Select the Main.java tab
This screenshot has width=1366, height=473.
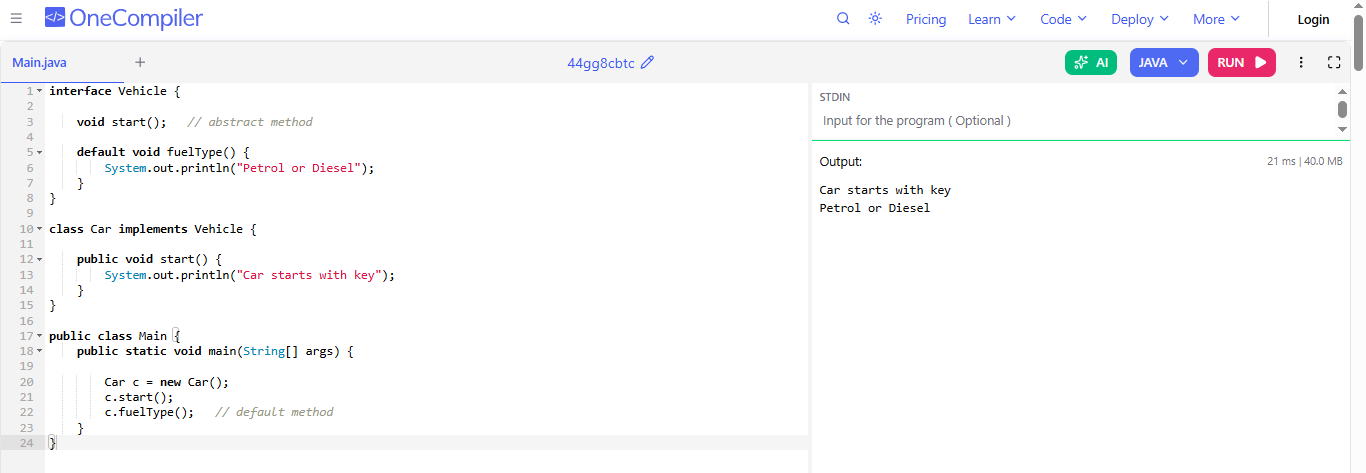[40, 62]
